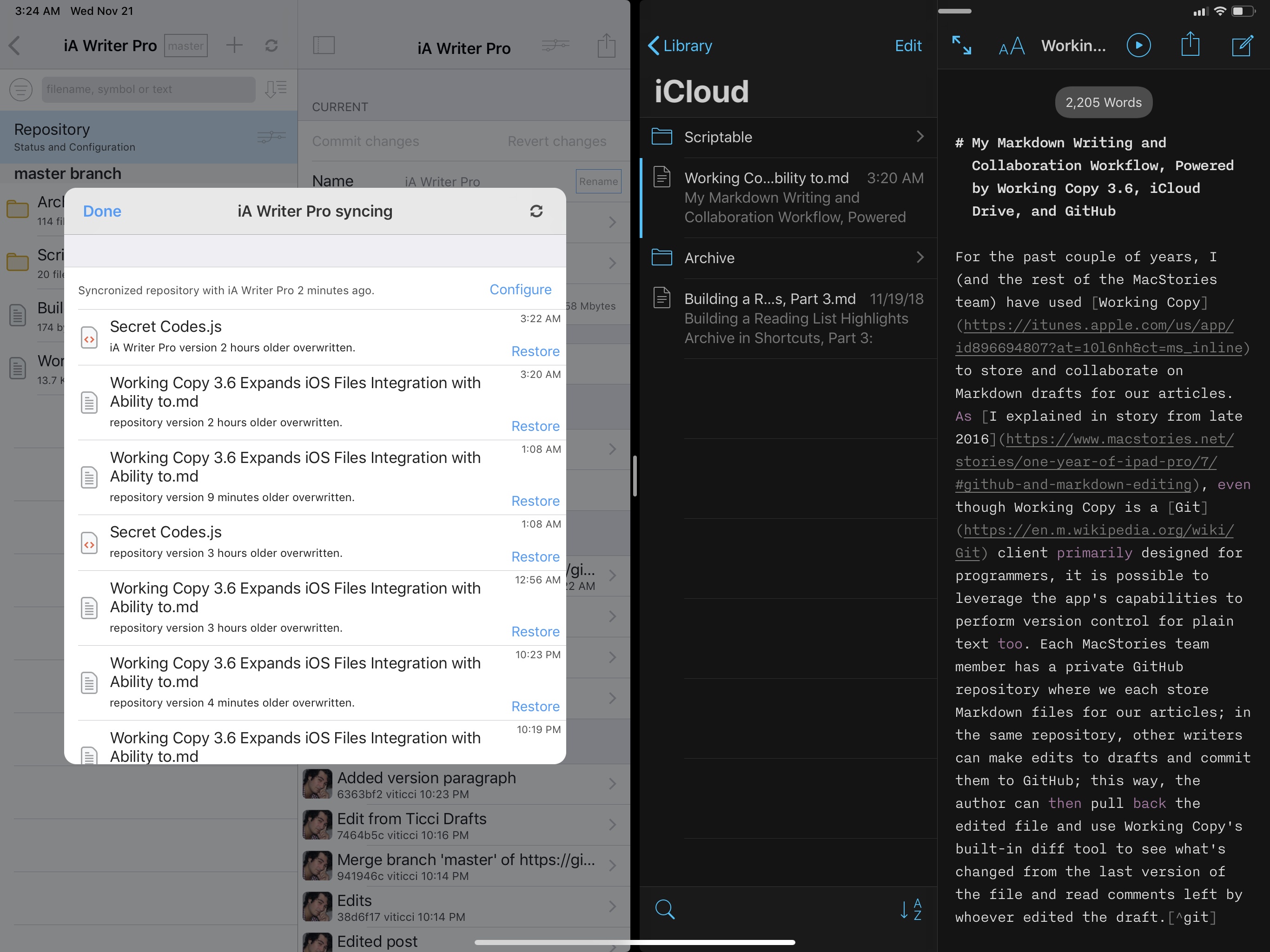The height and width of the screenshot is (952, 1270).
Task: Go back in Working Copy sidebar
Action: pyautogui.click(x=15, y=46)
